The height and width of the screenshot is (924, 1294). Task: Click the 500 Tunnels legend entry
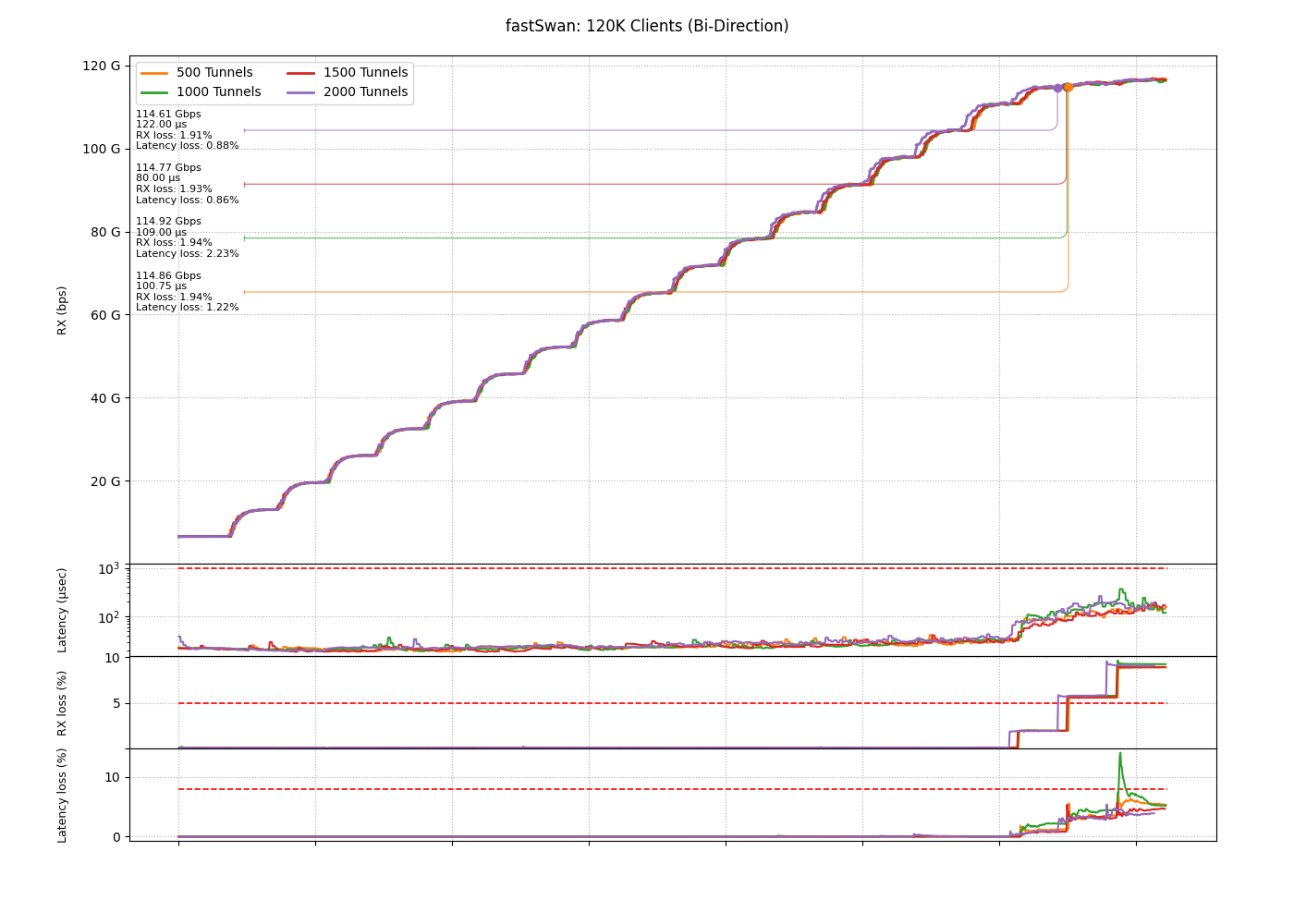(197, 72)
